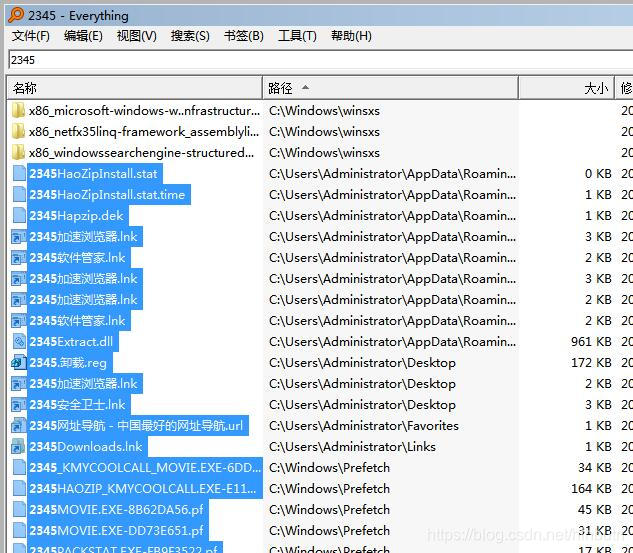Viewport: 633px width, 553px height.
Task: Click registry icon of 2345.卸载.reg
Action: pos(19,362)
